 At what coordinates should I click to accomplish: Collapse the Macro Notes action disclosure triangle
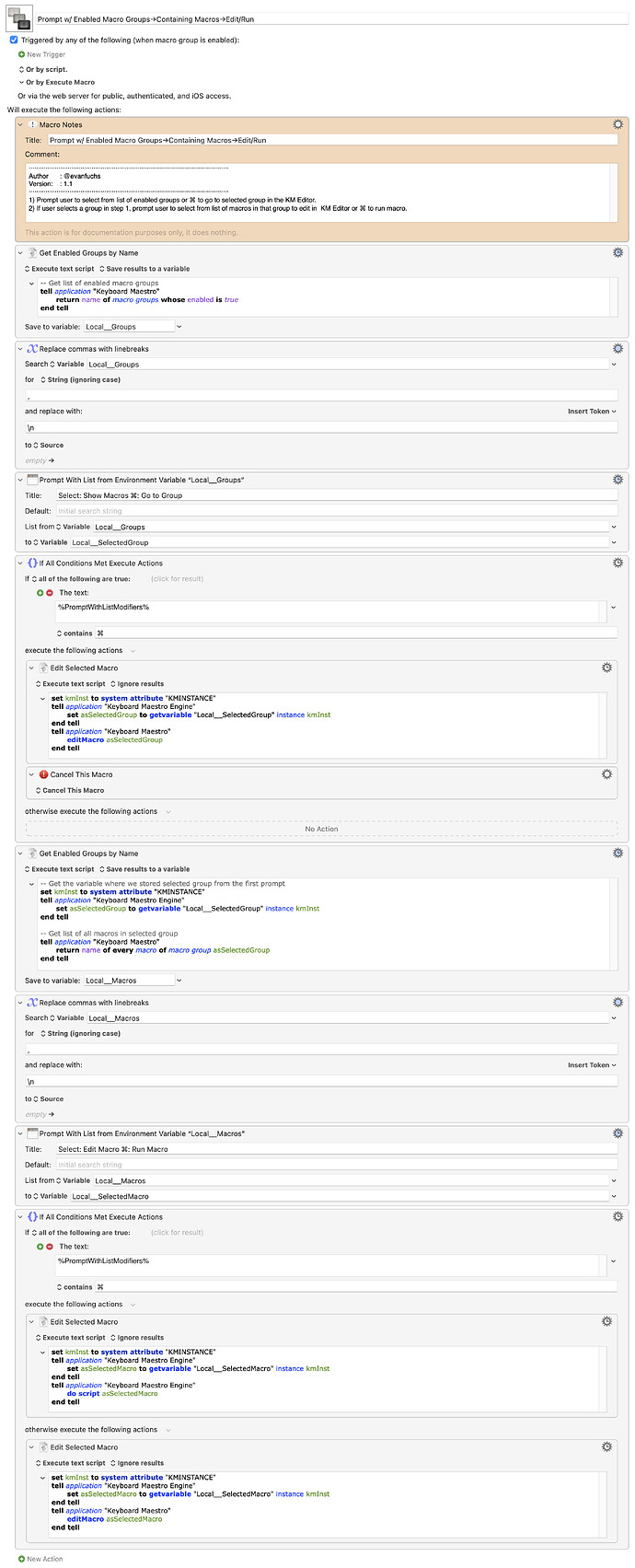point(21,124)
